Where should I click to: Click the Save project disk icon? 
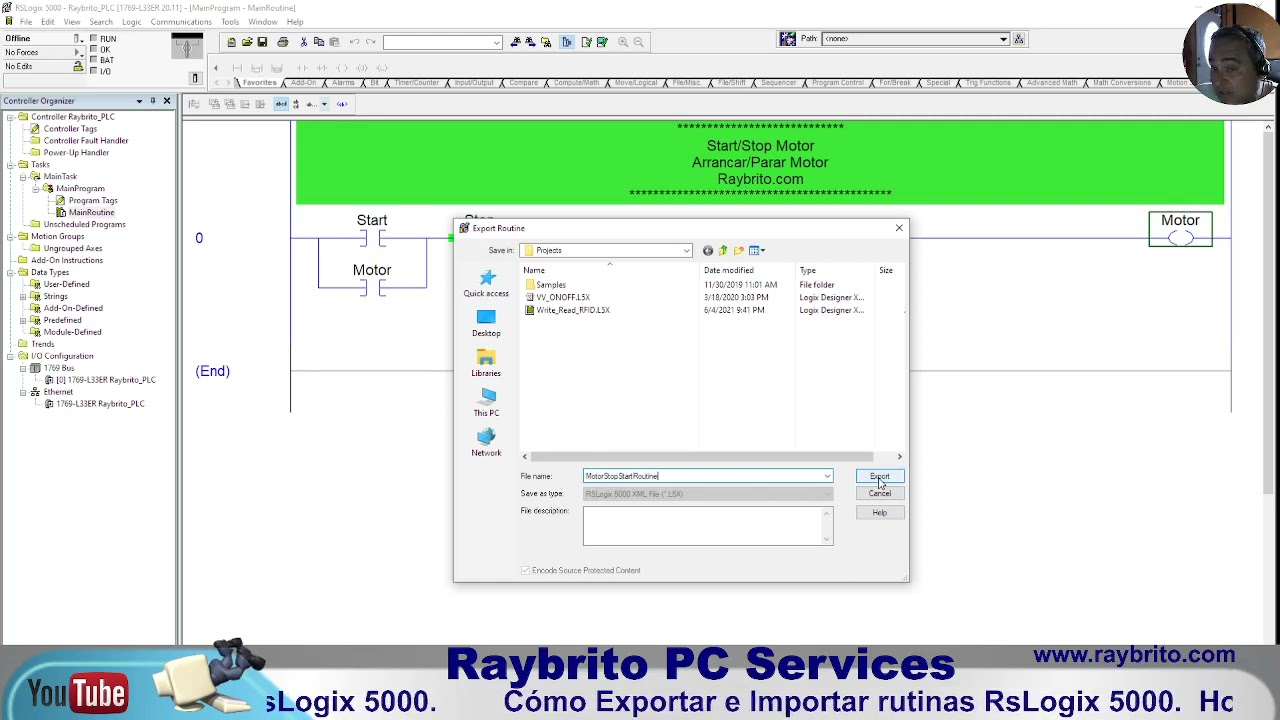(262, 42)
